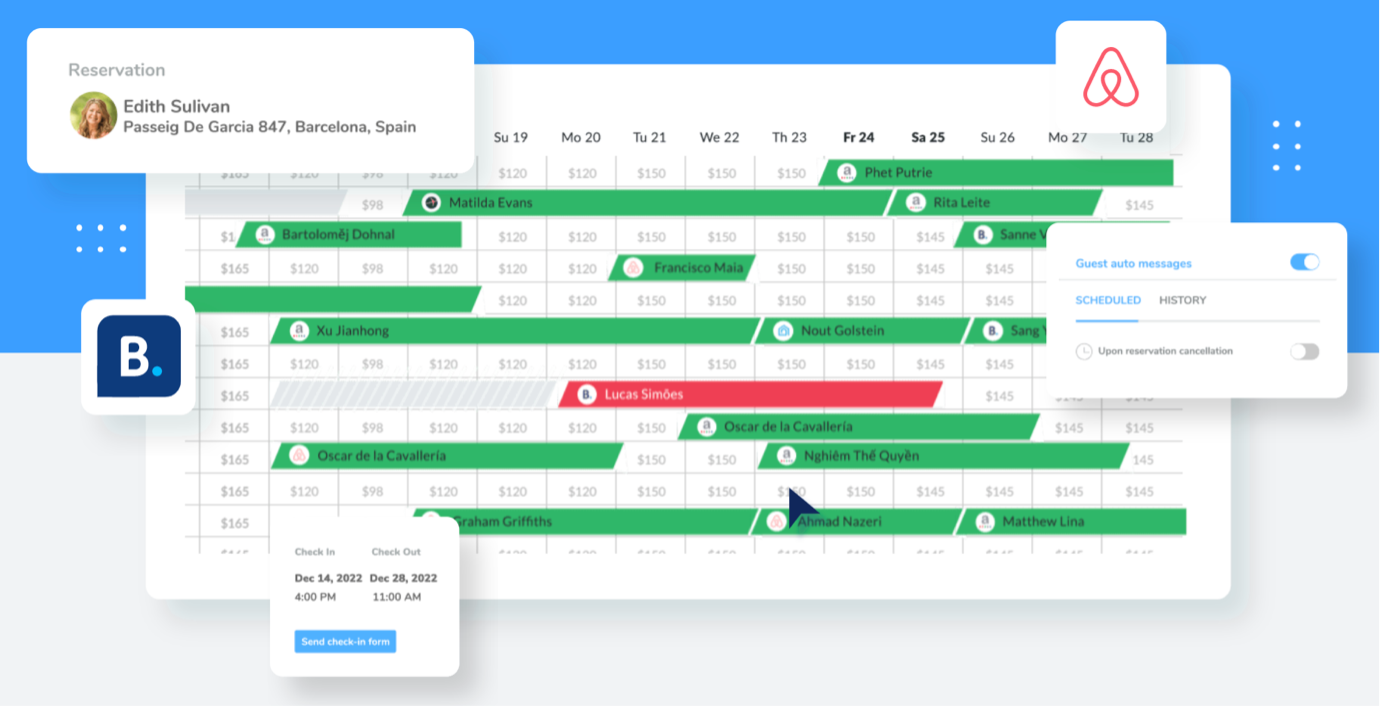The width and height of the screenshot is (1384, 708).
Task: Click the Airbnb icon on Ahmad Nazeri booking
Action: click(x=777, y=522)
